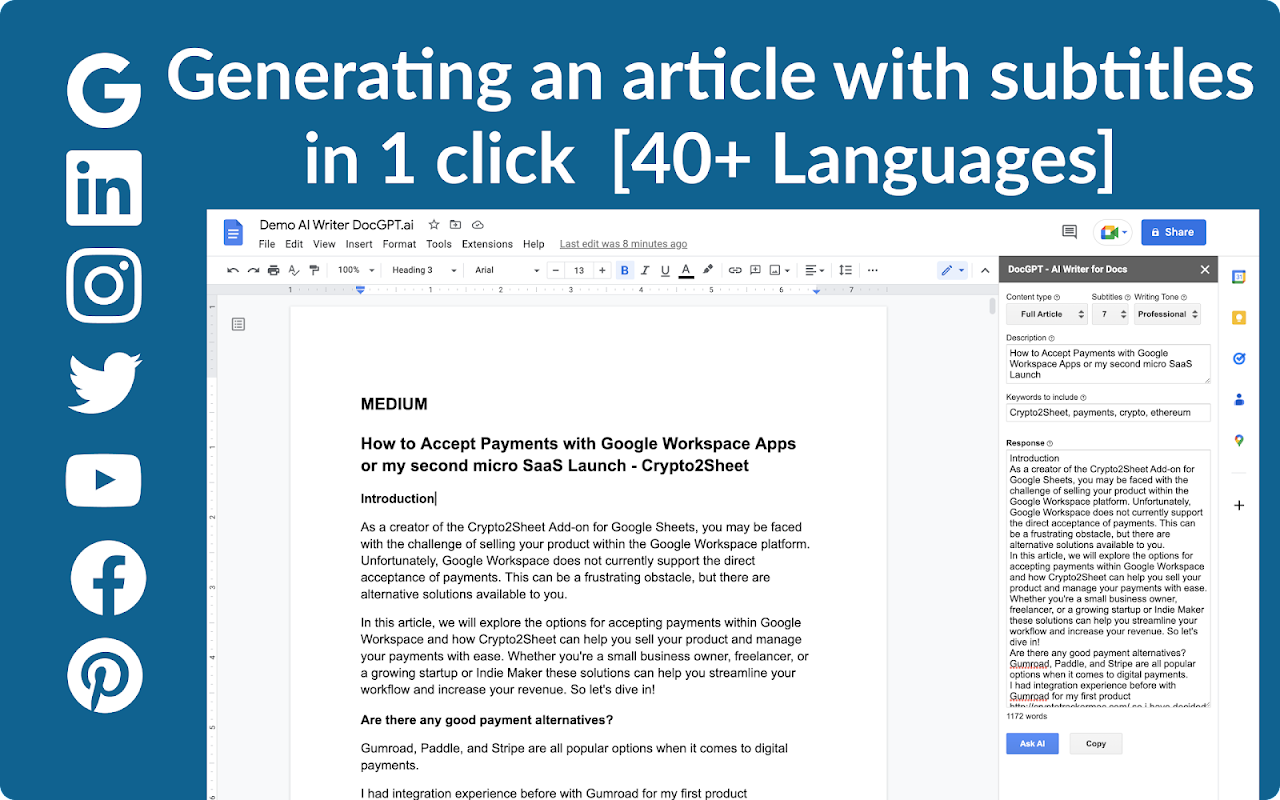Open Google Tasks in side panel
1280x800 pixels.
1239,358
